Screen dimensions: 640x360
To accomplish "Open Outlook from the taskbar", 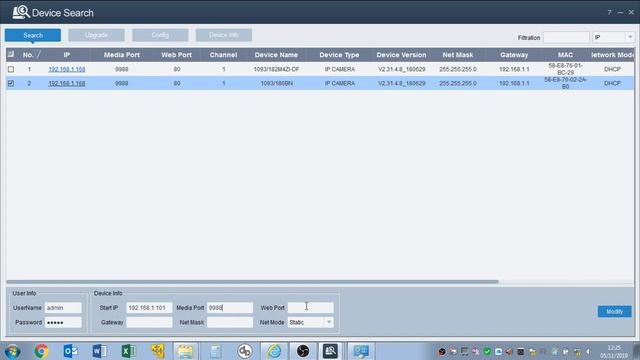I will click(71, 351).
